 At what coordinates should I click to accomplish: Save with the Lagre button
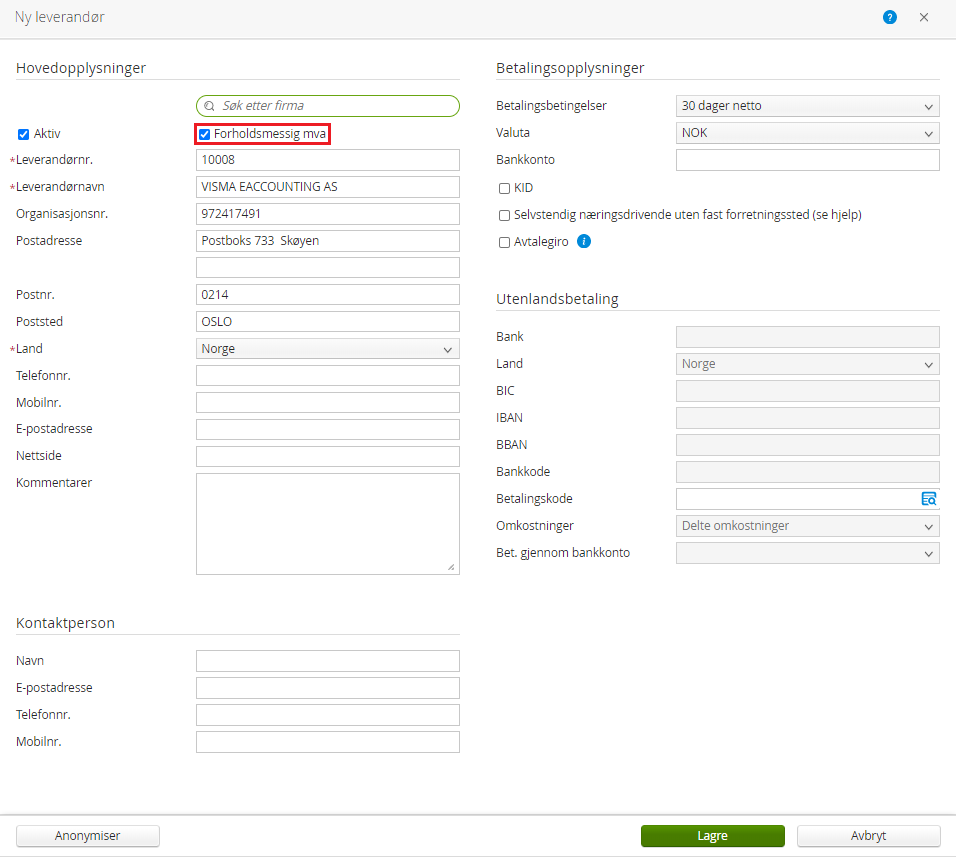[x=713, y=836]
